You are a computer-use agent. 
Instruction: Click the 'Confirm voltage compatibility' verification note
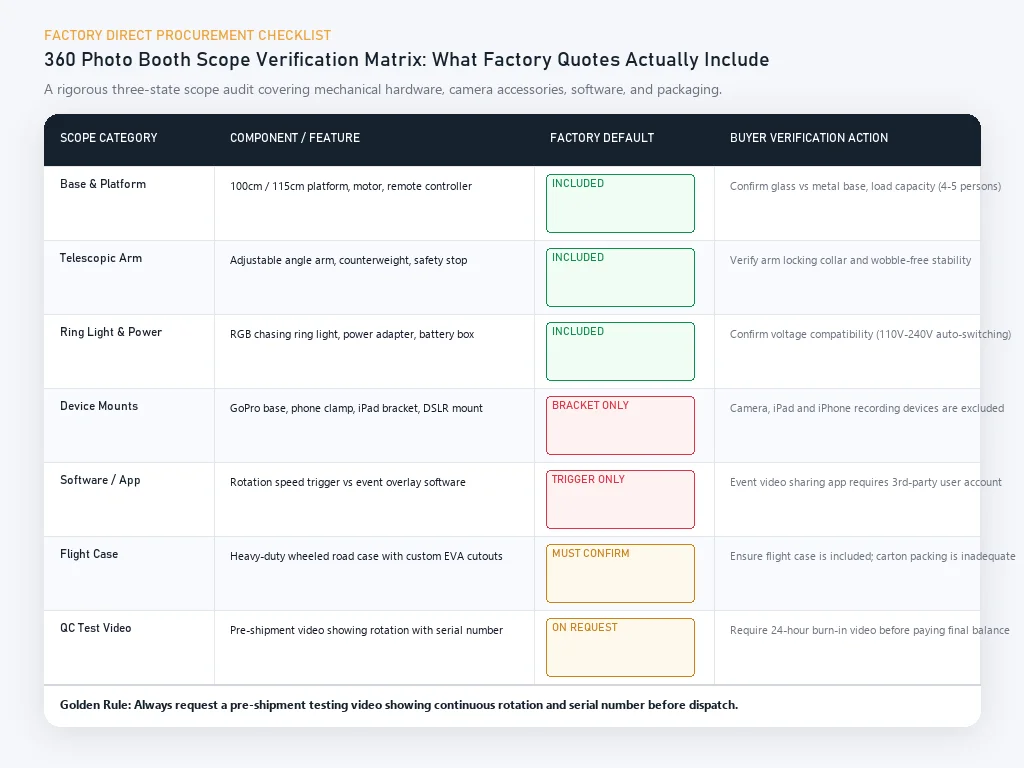tap(871, 334)
